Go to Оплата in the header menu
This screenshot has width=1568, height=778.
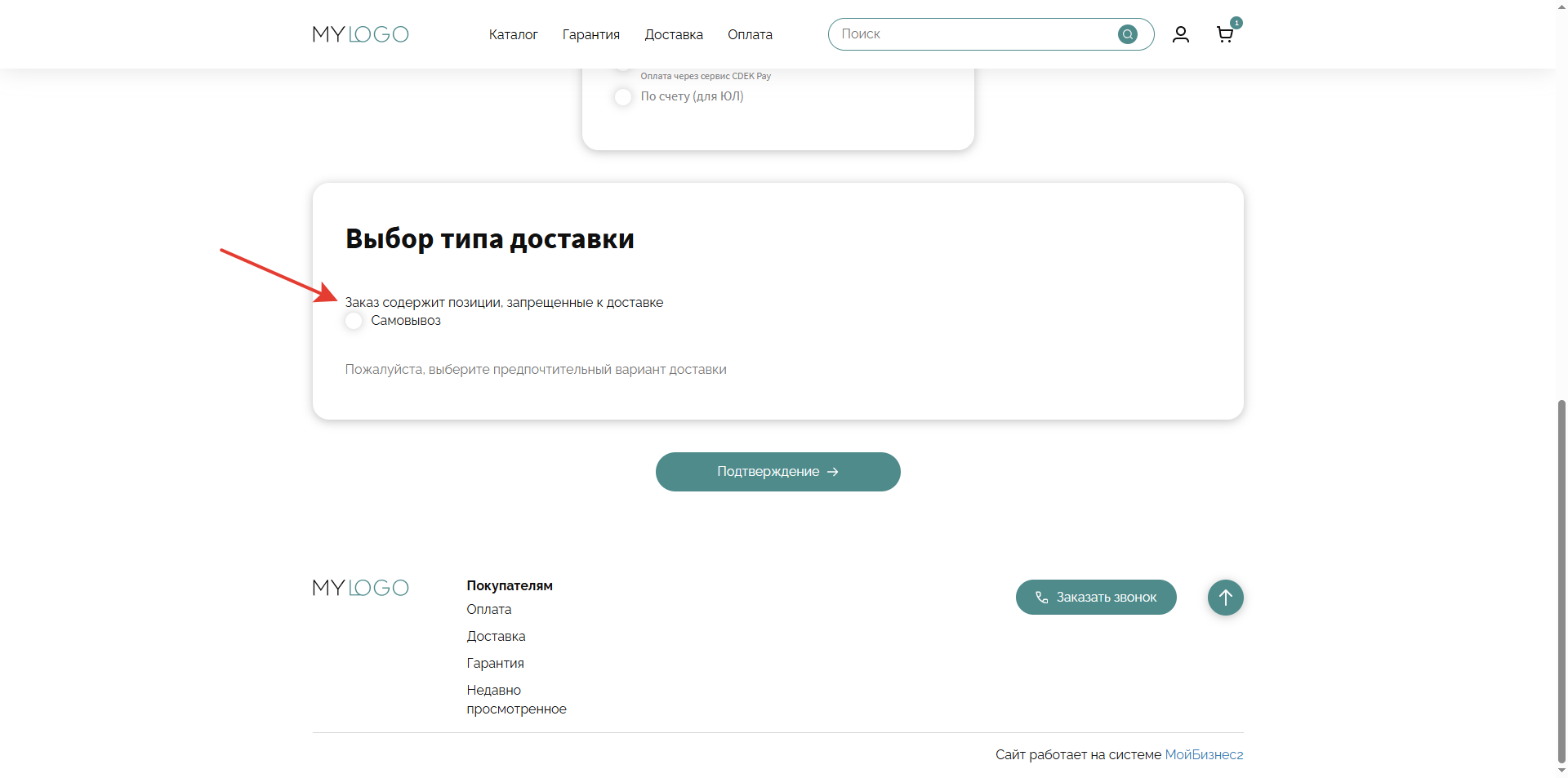click(x=750, y=34)
